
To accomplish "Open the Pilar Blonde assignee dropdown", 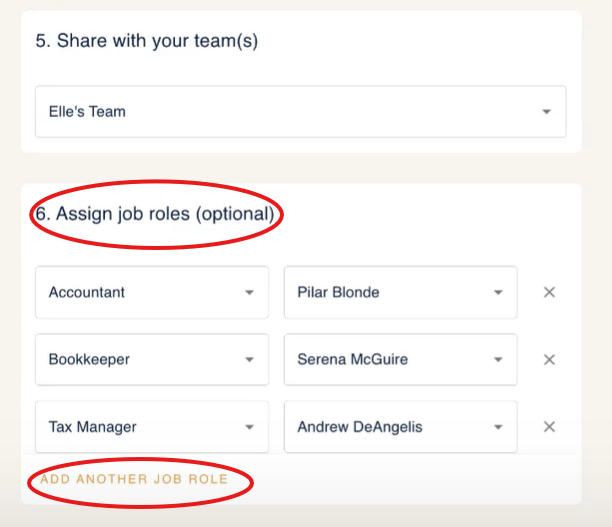I will point(401,292).
